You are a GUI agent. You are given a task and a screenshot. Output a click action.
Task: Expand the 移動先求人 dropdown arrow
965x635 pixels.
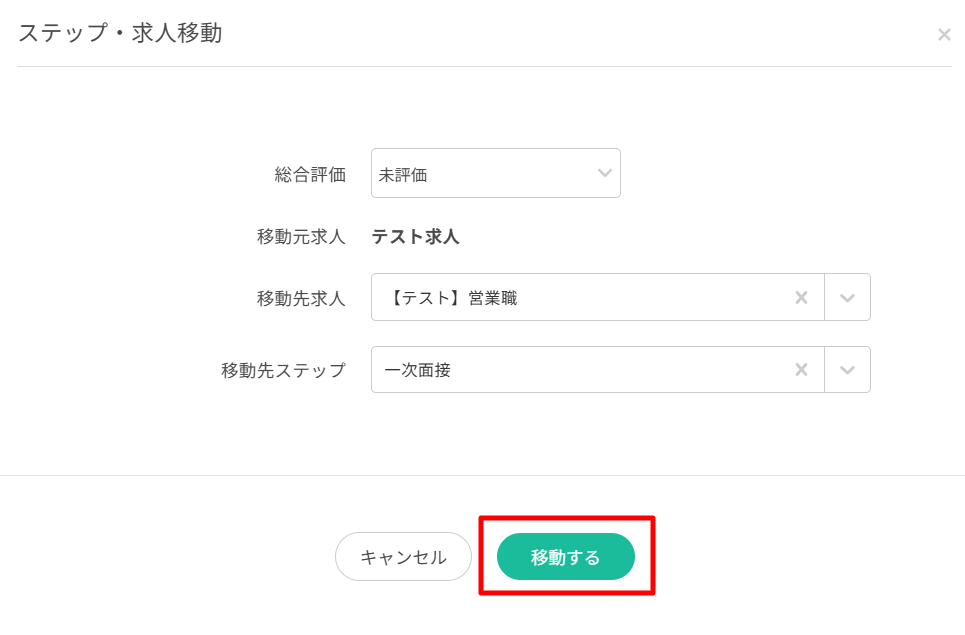pos(847,298)
